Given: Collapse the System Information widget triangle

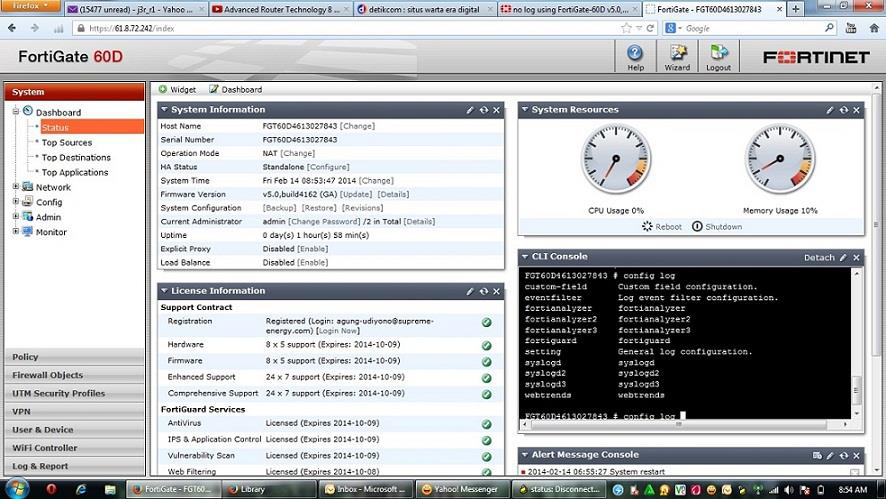Looking at the screenshot, I should pyautogui.click(x=164, y=110).
